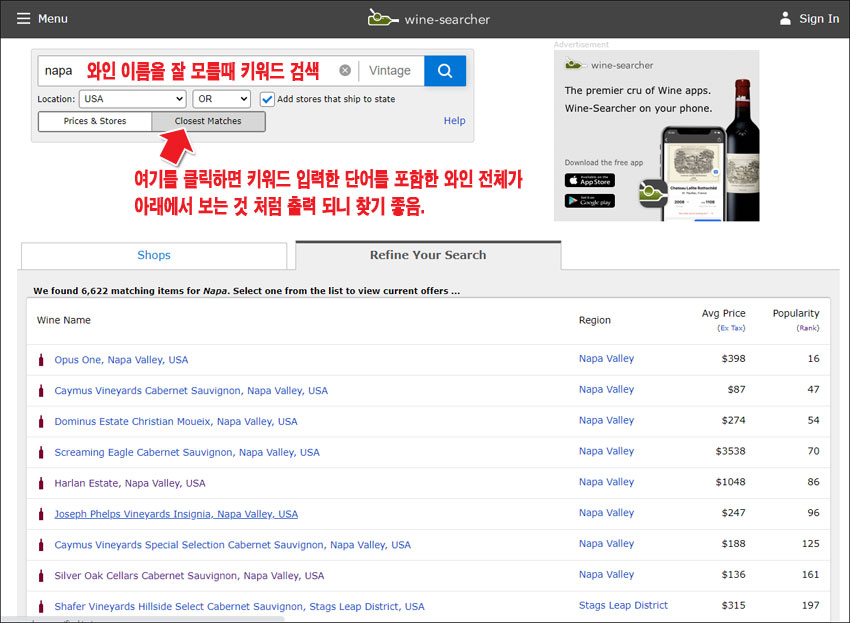Viewport: 850px width, 623px height.
Task: Click the Vintage input field
Action: click(x=391, y=70)
